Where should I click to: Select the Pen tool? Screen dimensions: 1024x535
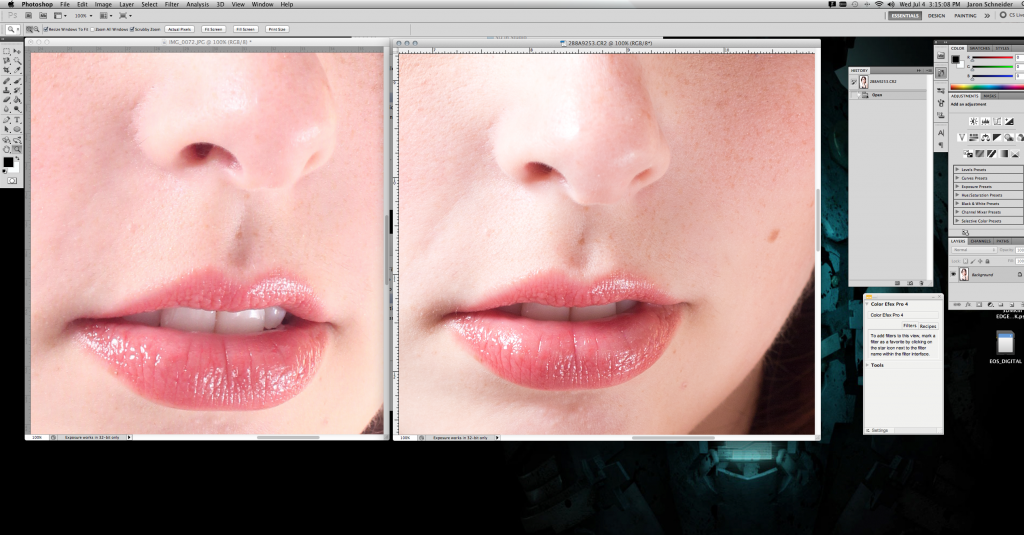7,120
